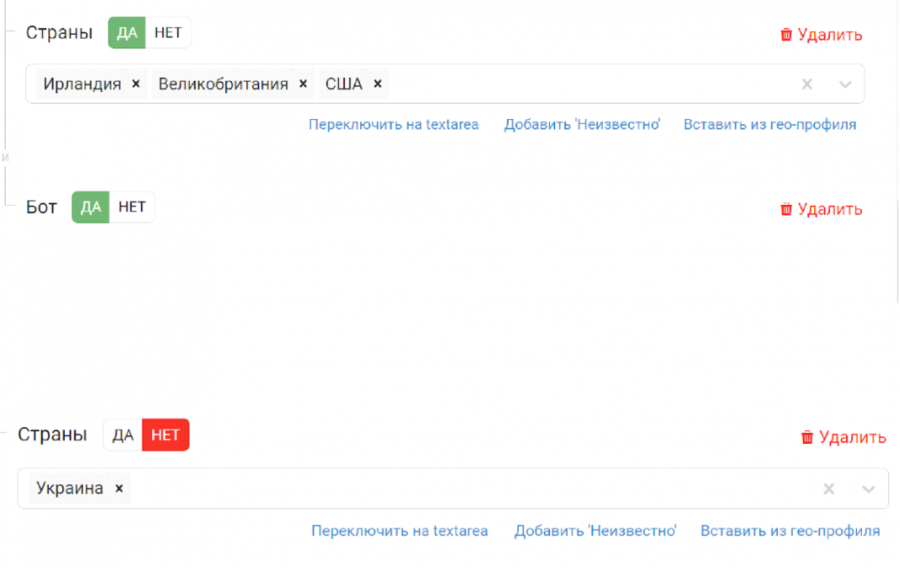Delete the bottom Страны filter via Удалить
The width and height of the screenshot is (900, 568).
pyautogui.click(x=844, y=437)
